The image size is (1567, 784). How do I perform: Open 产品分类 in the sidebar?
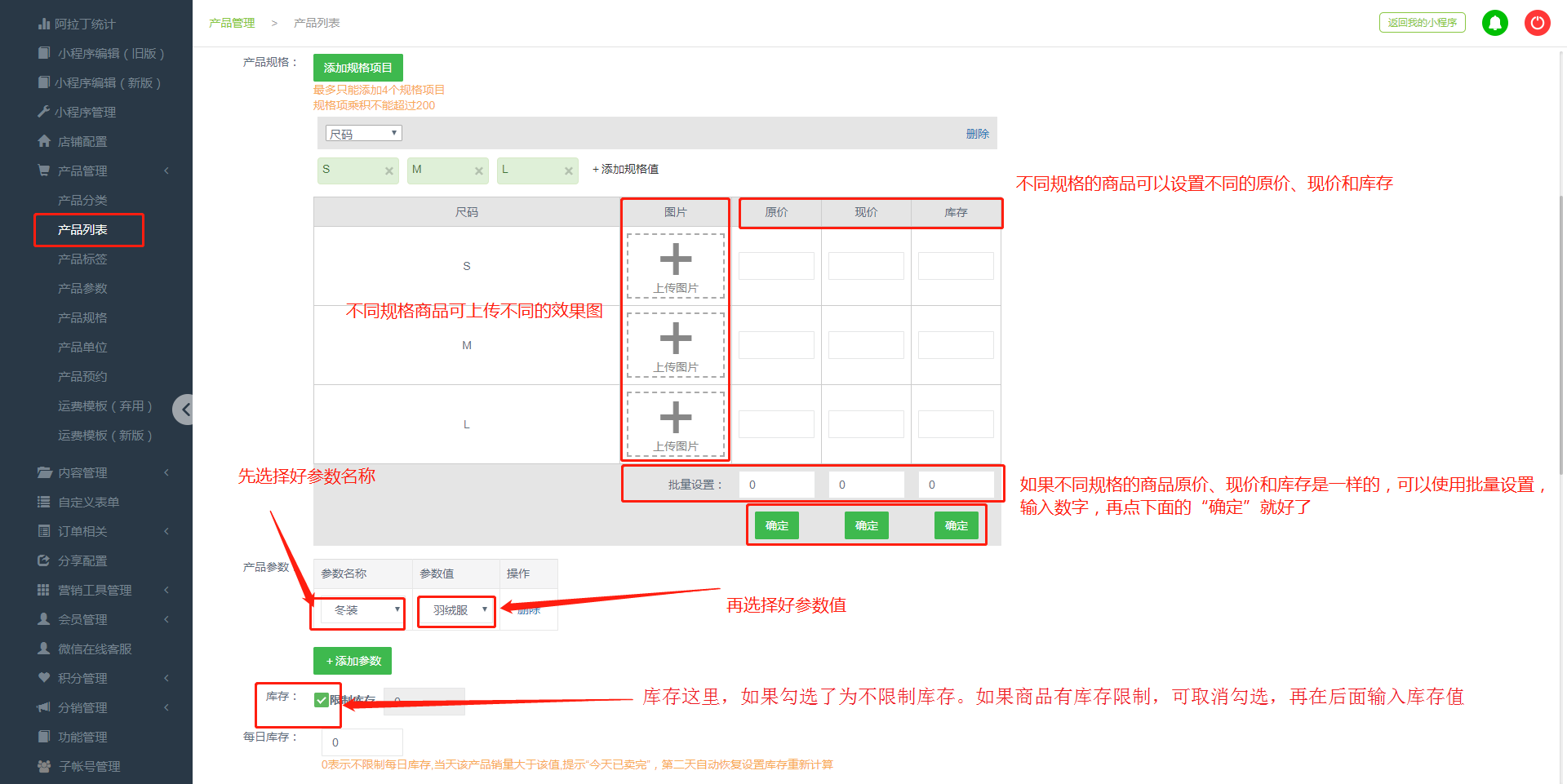tap(82, 201)
